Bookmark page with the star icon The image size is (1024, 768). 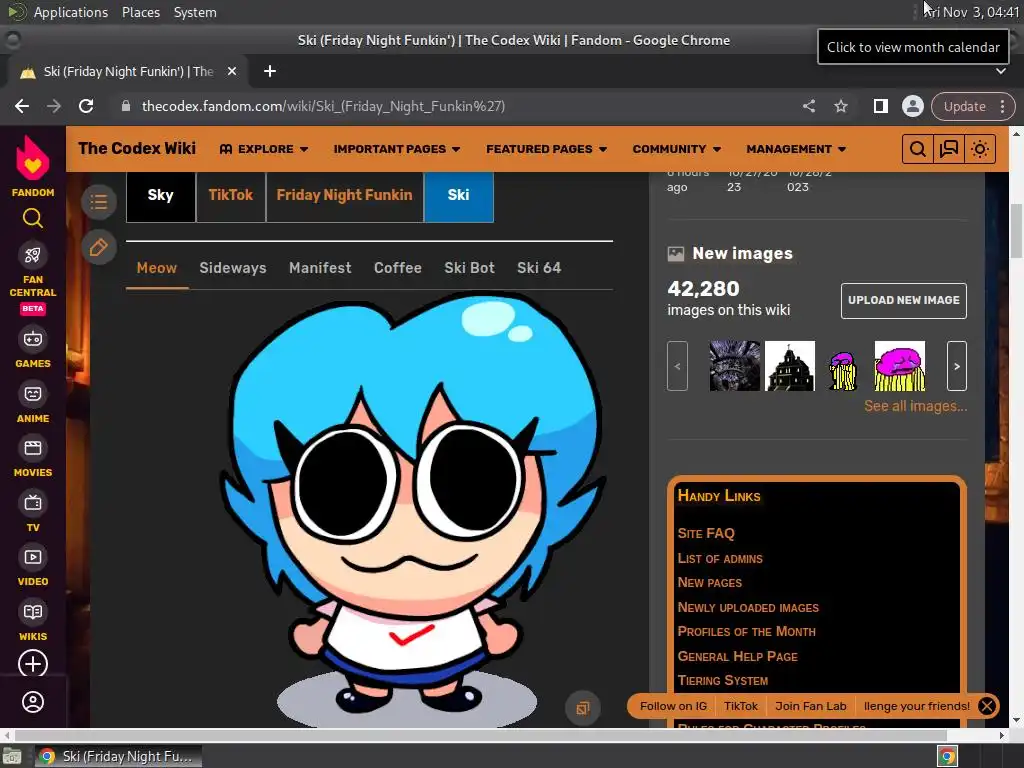(x=840, y=106)
